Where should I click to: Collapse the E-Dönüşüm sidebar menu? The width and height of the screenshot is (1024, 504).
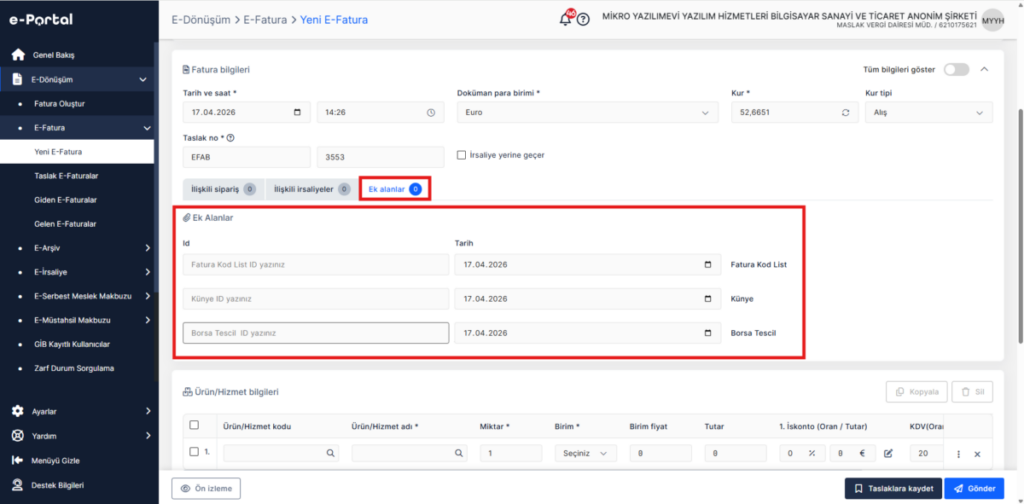[143, 80]
